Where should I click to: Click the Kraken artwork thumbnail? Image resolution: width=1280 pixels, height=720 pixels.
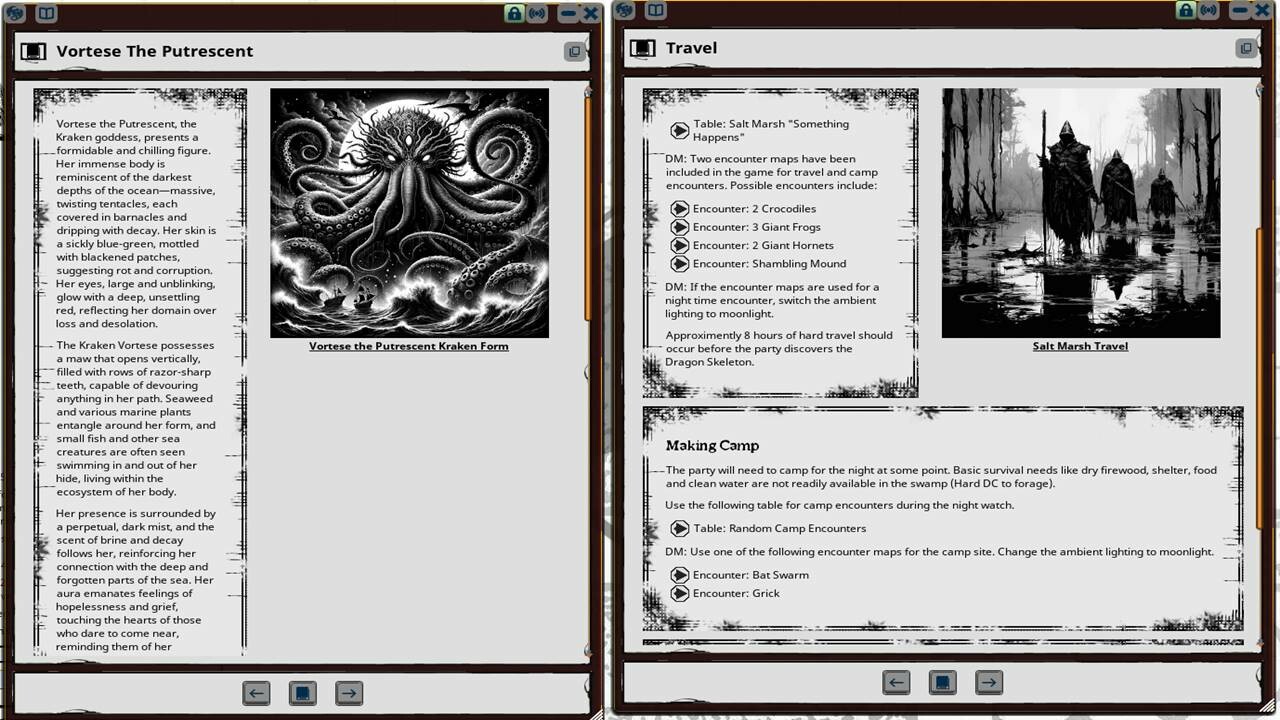[410, 212]
